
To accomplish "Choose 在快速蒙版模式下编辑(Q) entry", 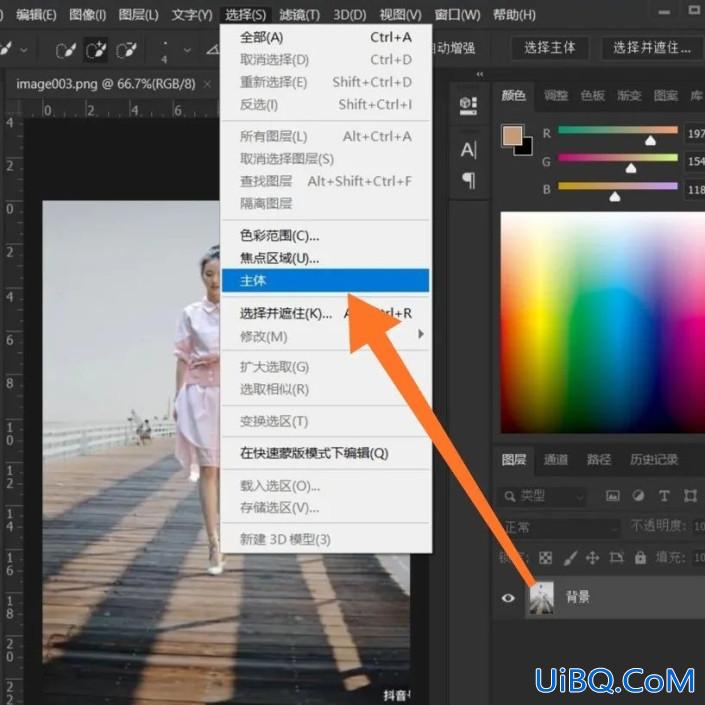I will (326, 453).
